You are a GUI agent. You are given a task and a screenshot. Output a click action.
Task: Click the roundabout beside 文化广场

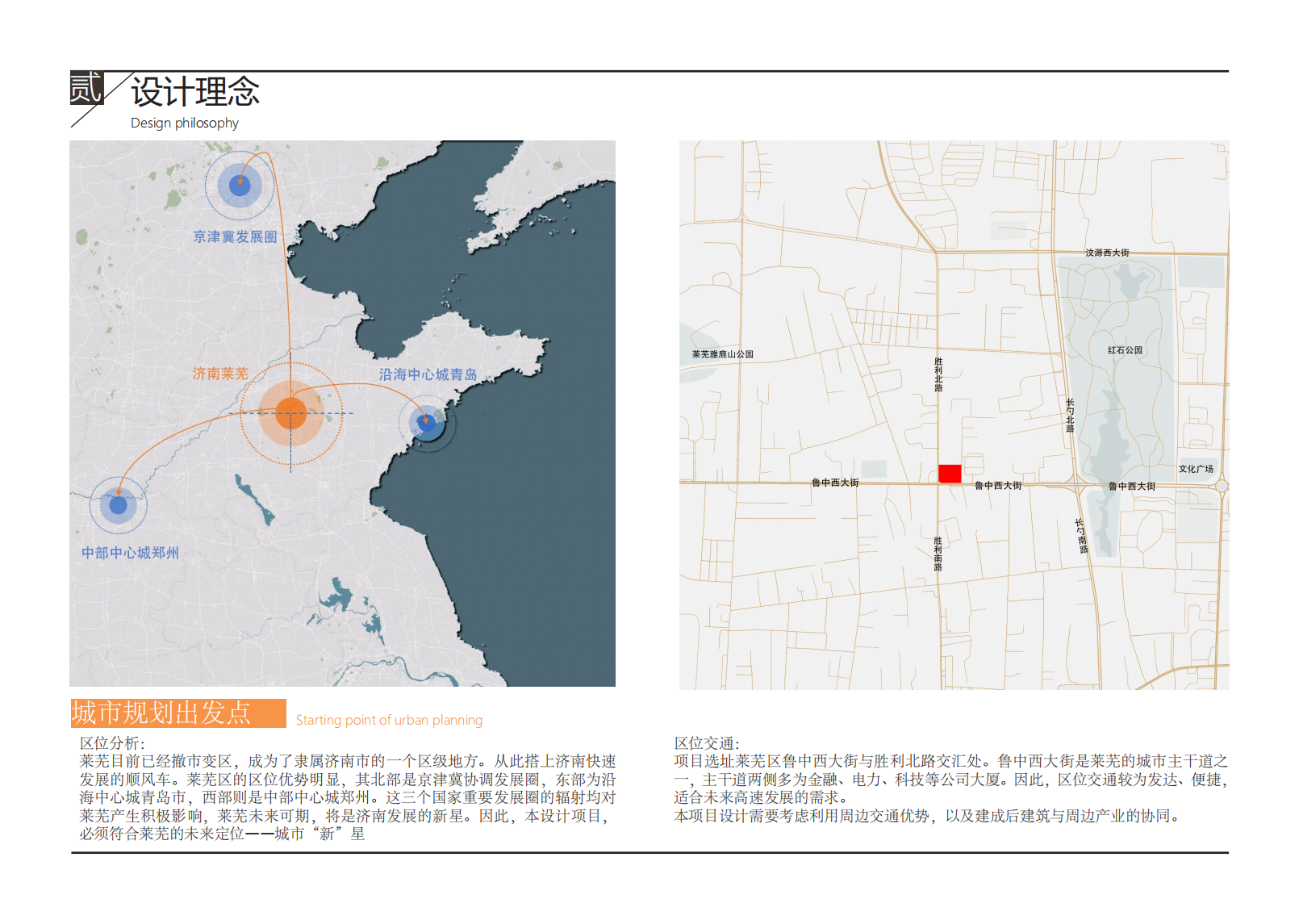tap(1222, 486)
